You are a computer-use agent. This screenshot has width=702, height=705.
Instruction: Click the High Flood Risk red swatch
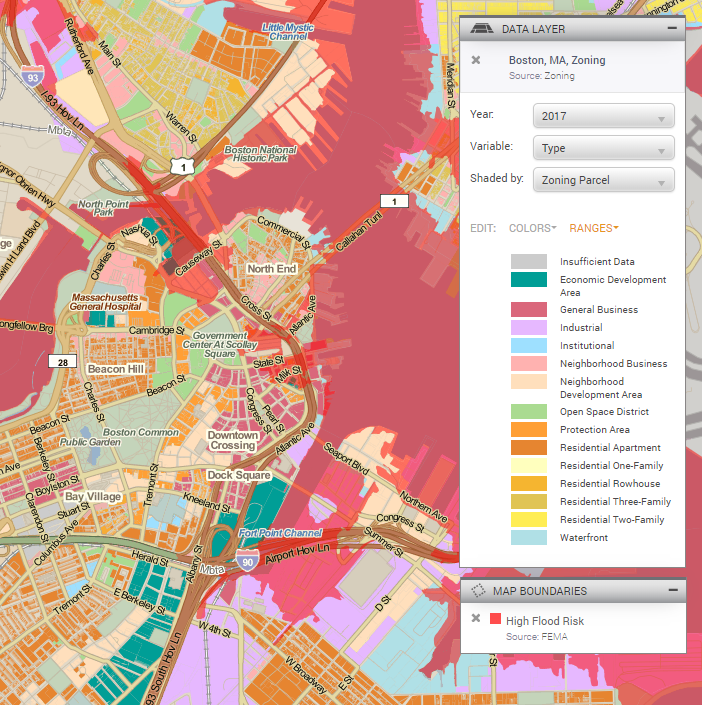click(495, 619)
